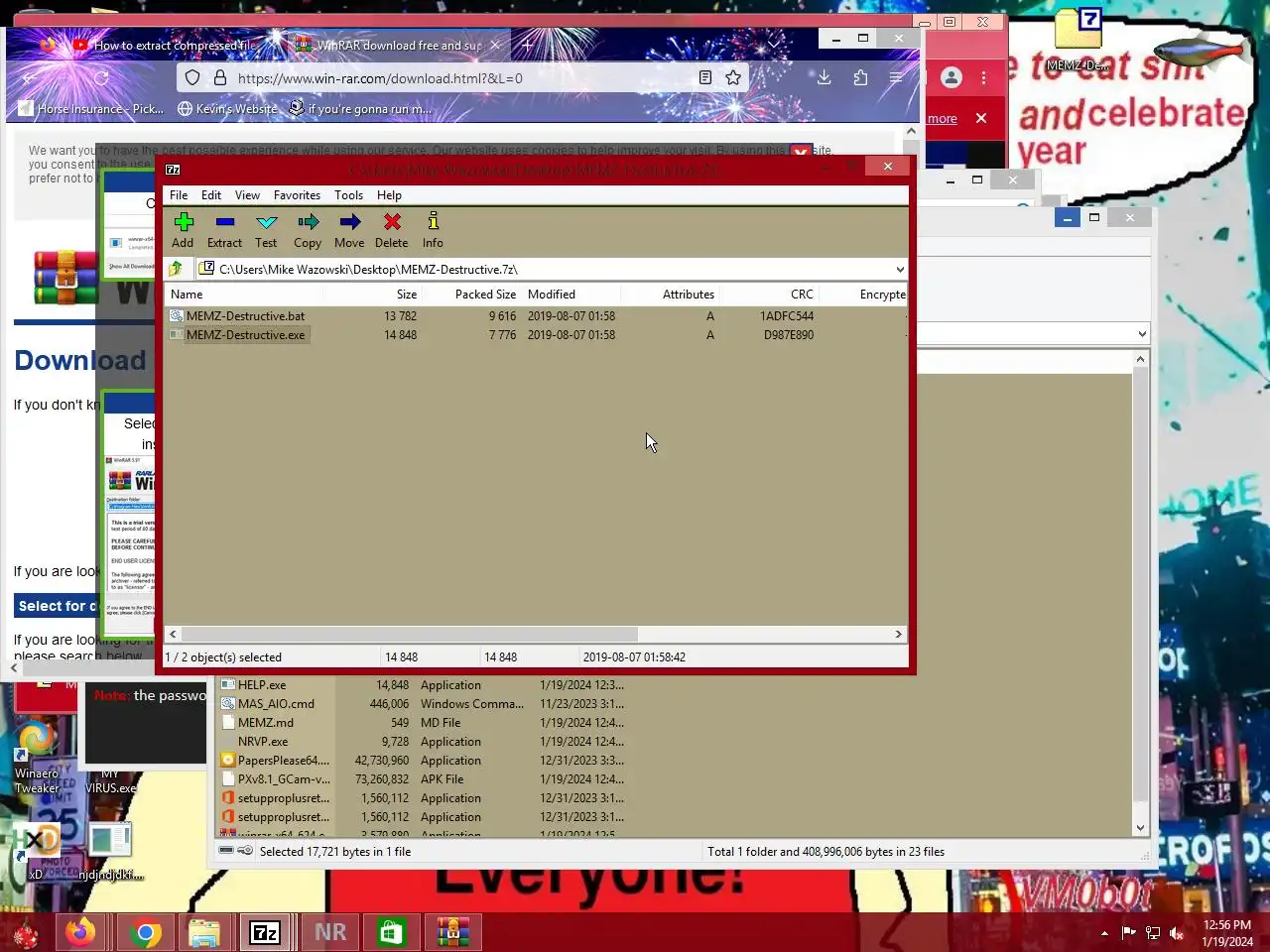Screen dimensions: 1270x952
Task: Open the Favorites menu
Action: pyautogui.click(x=297, y=195)
